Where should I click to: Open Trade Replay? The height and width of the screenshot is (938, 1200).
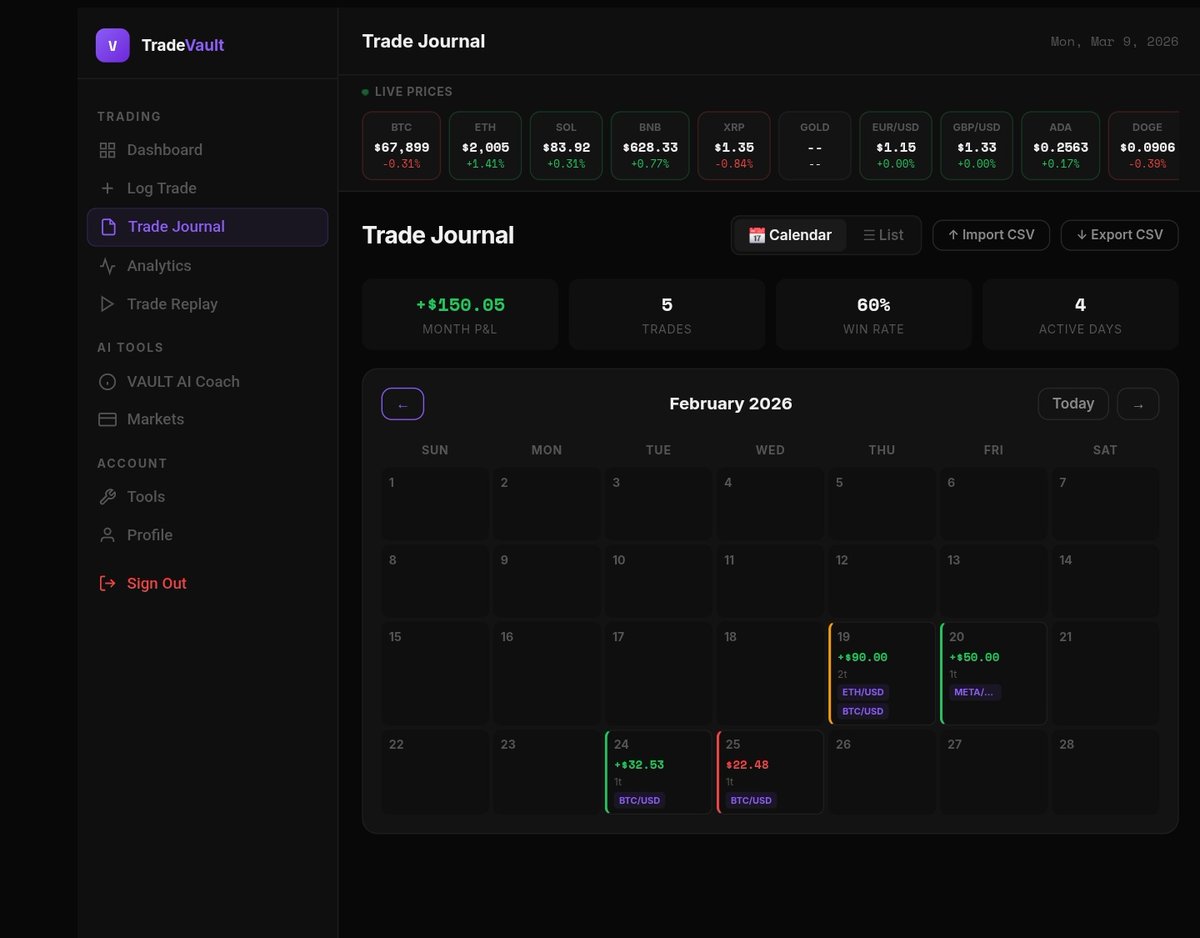207,304
